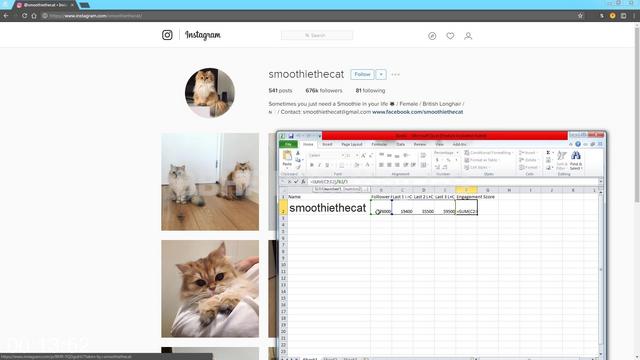The image size is (640, 360).
Task: Open the Cell Styles dropdown
Action: [478, 167]
